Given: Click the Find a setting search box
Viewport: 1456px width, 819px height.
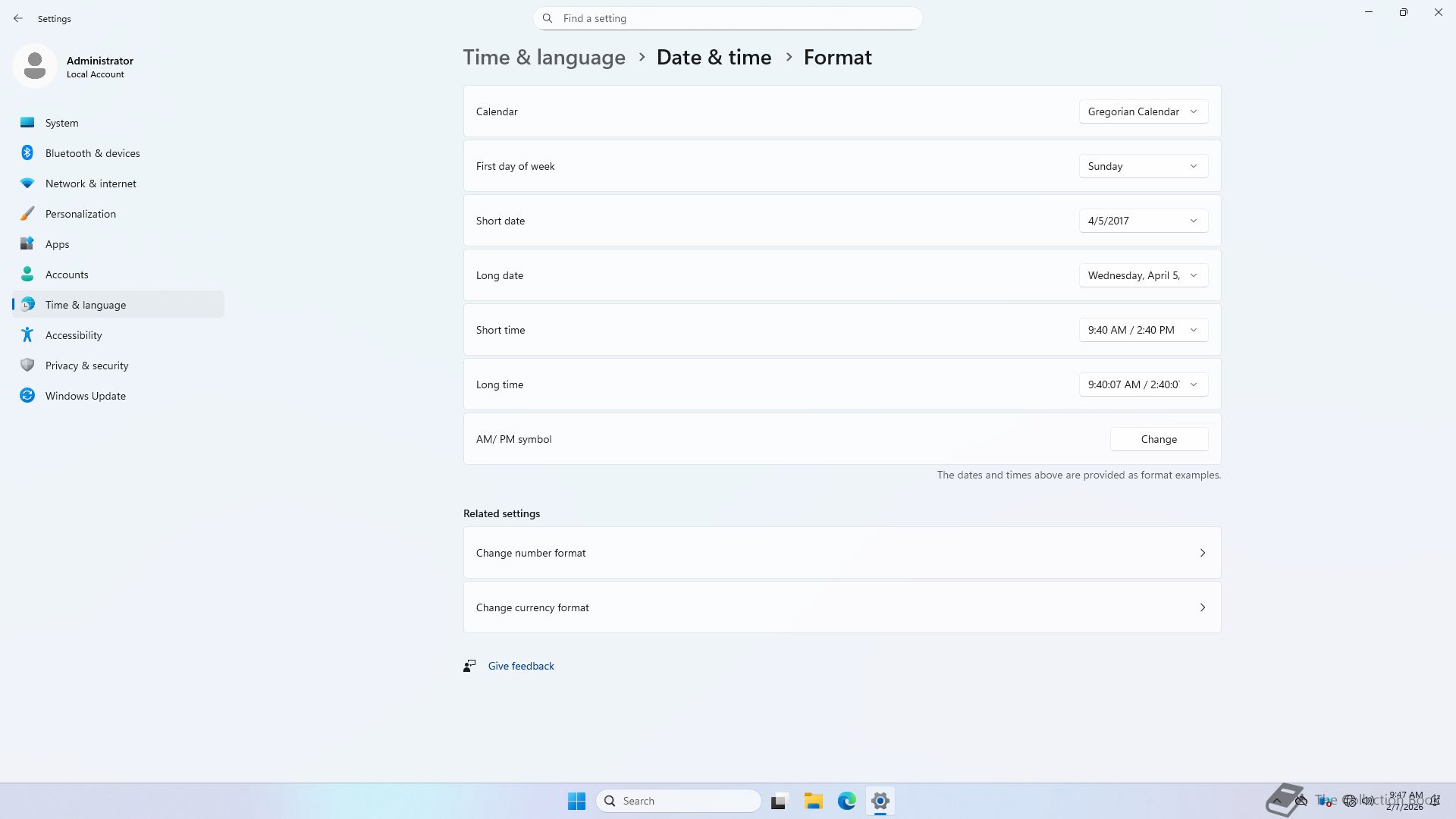Looking at the screenshot, I should [728, 18].
